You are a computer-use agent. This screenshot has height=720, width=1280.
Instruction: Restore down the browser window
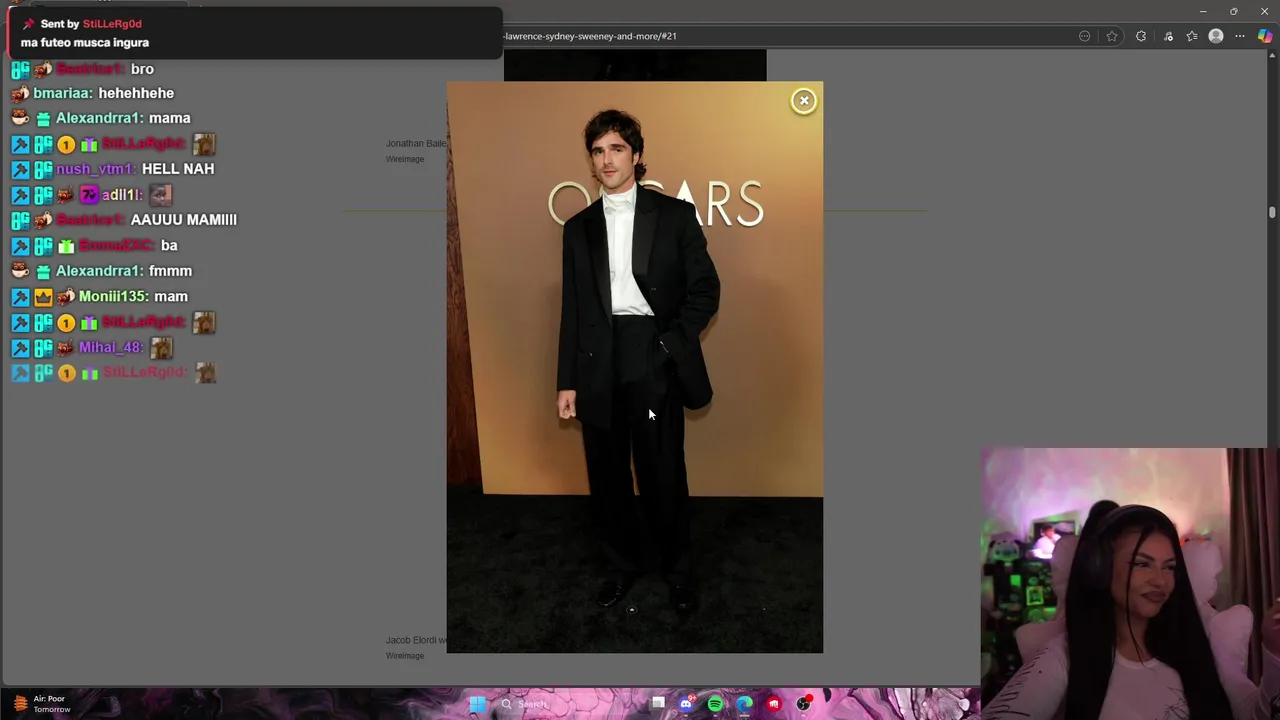[1234, 11]
